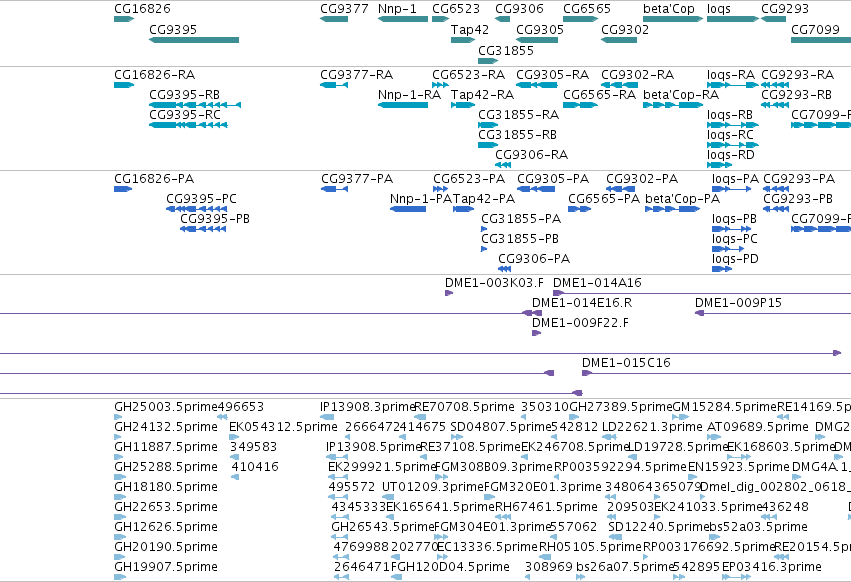Viewport: 851px width, 582px height.
Task: Select the CG9293 gene label
Action: (785, 9)
